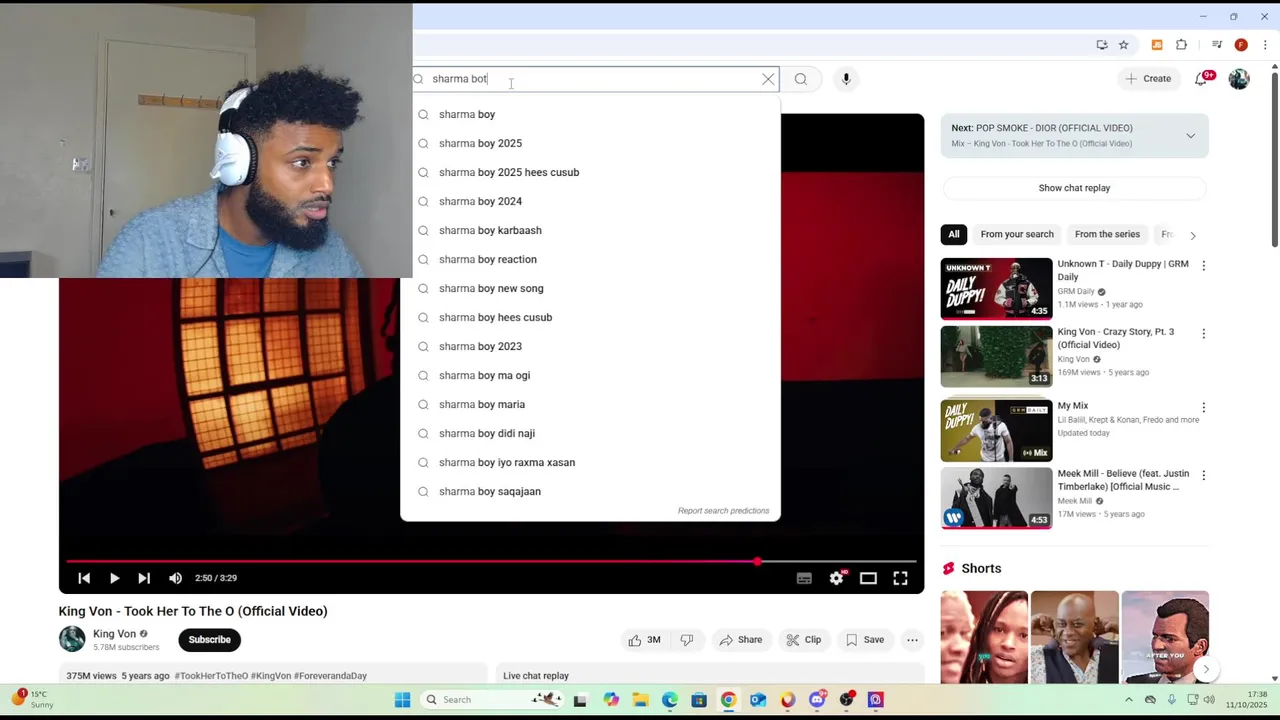Open the Chrome extensions puzzle icon
1280x720 pixels.
[1181, 45]
